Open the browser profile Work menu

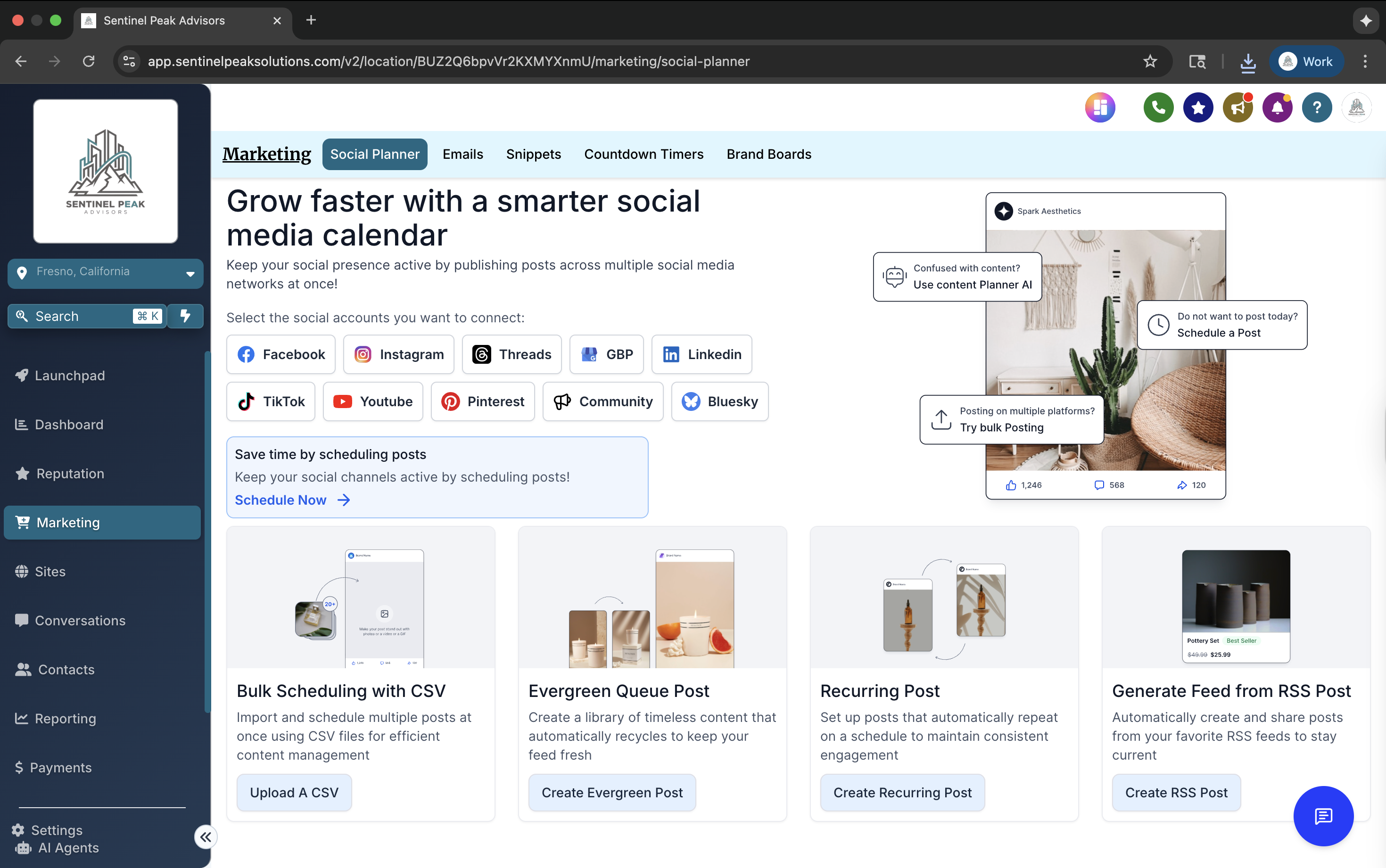pos(1307,61)
